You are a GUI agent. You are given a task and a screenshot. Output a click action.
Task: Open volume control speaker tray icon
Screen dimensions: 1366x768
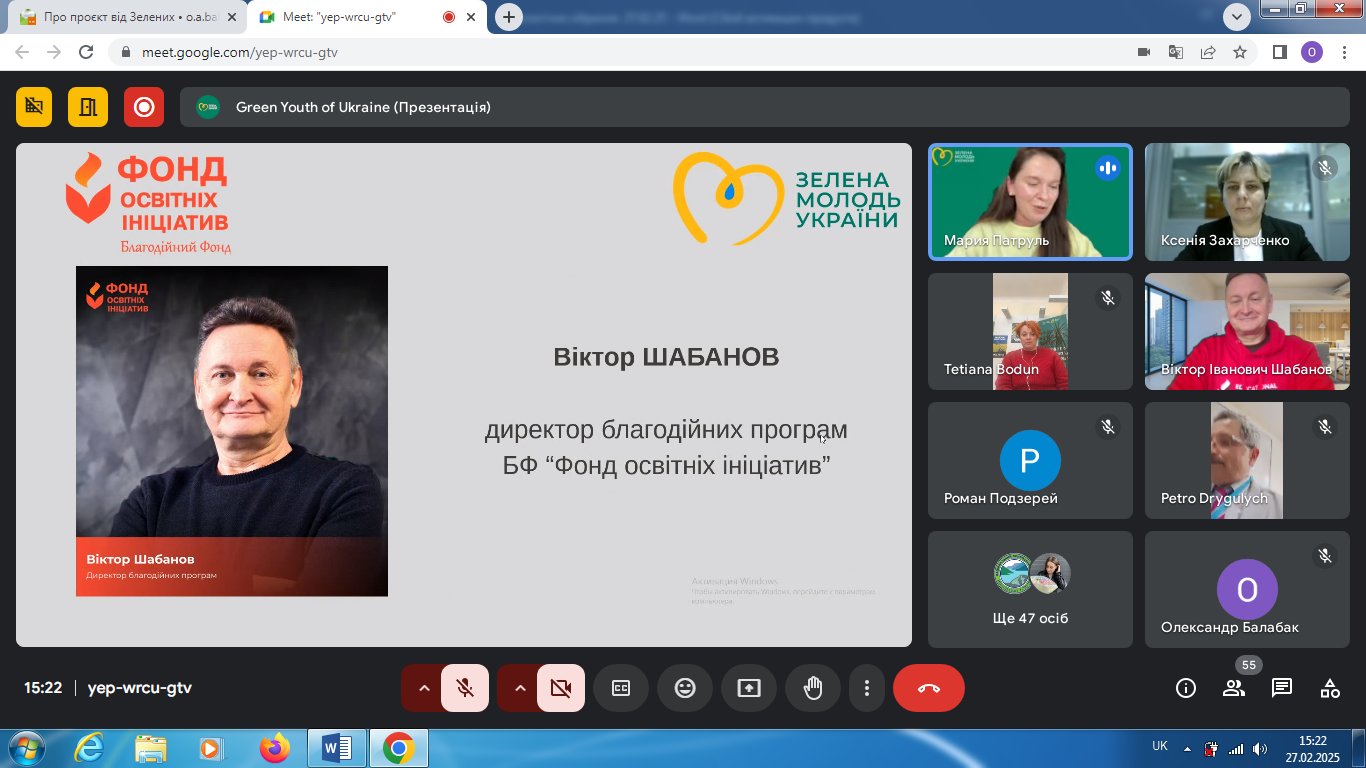(x=1260, y=748)
